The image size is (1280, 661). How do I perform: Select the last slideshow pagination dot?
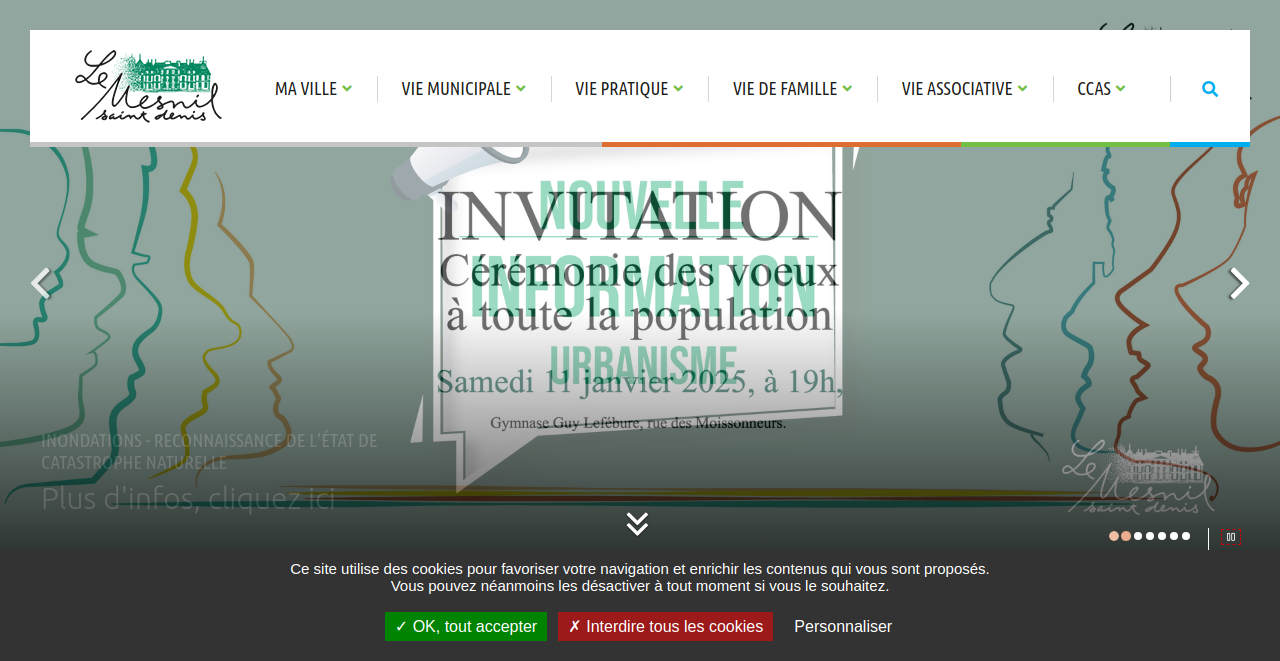pyautogui.click(x=1186, y=536)
